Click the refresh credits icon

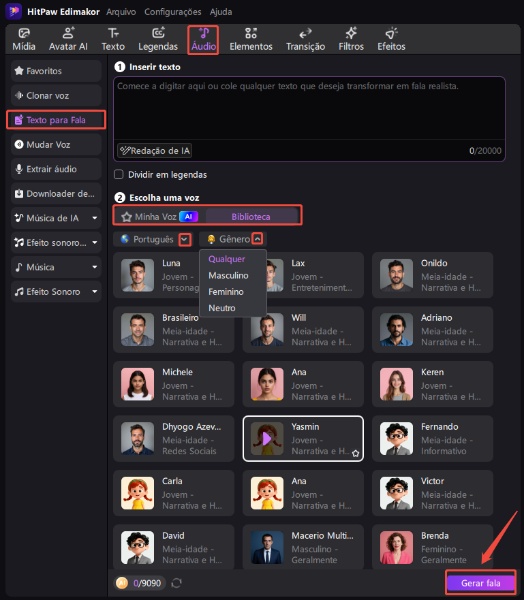click(176, 583)
